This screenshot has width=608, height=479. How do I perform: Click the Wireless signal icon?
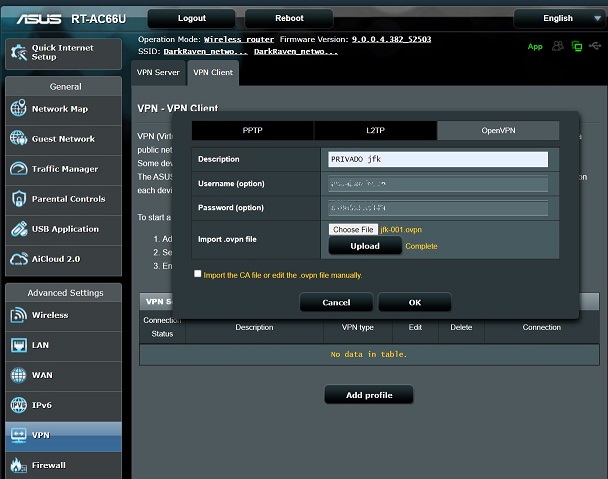pos(18,315)
